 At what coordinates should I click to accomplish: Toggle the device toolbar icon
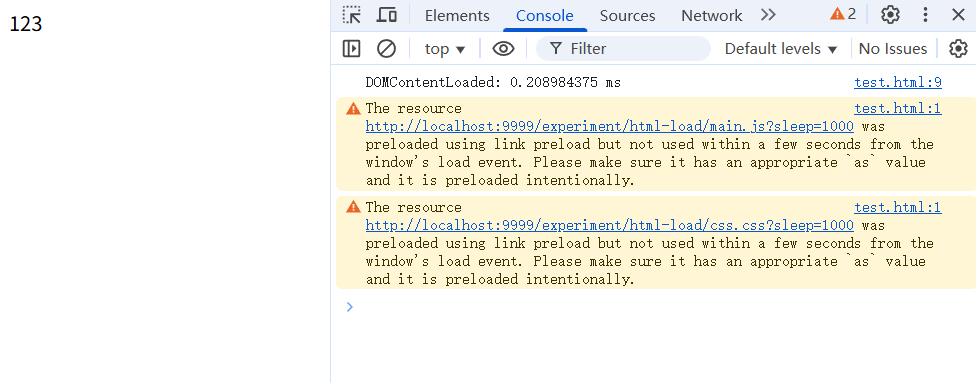tap(387, 15)
